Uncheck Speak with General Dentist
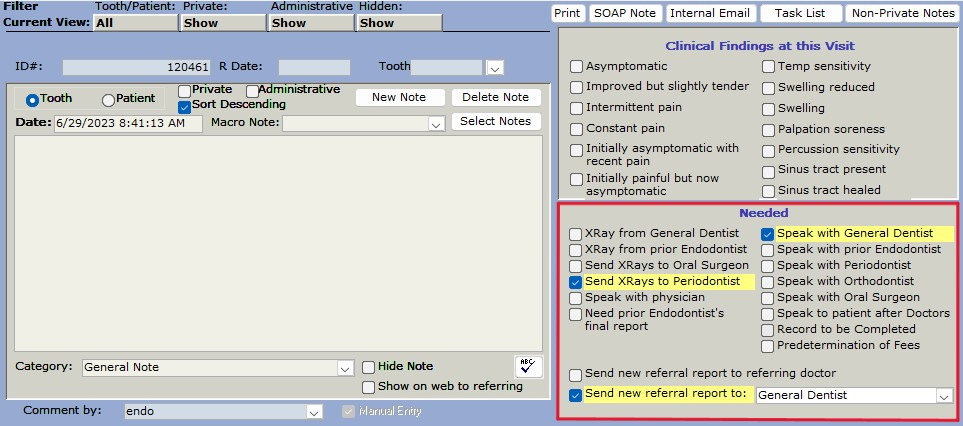This screenshot has height=426, width=963. coord(767,234)
